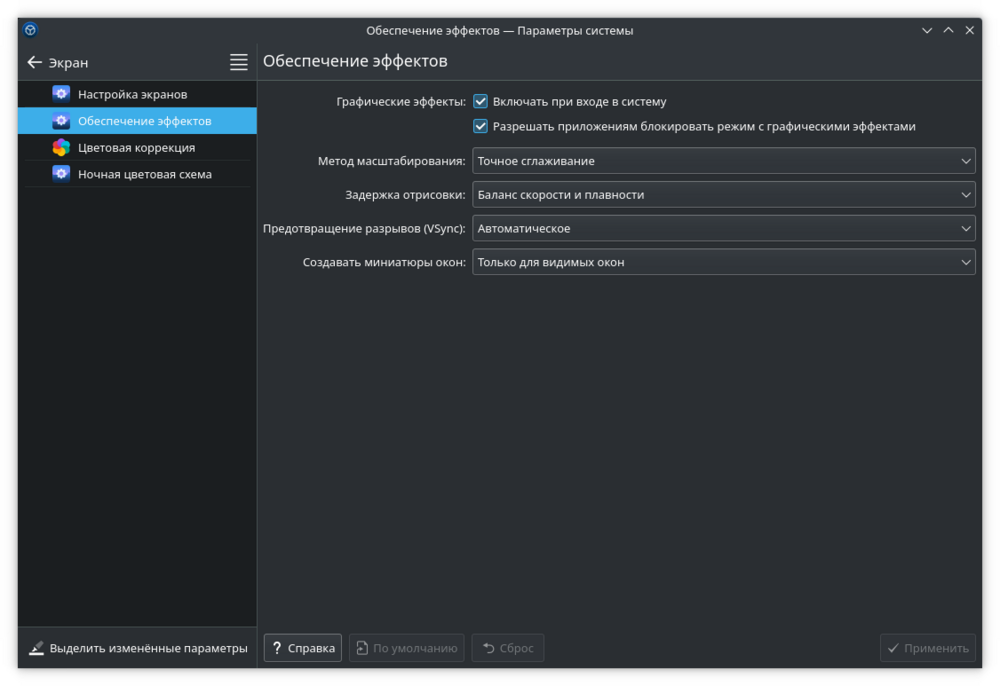
Task: Click the pencil icon for Выделить изменённые параметры
Action: point(37,648)
